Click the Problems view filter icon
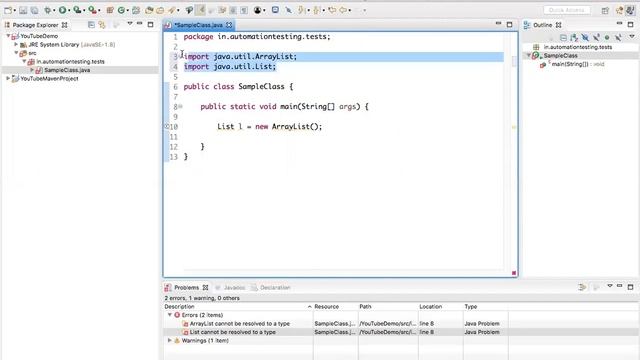640x360 pixels. point(582,288)
